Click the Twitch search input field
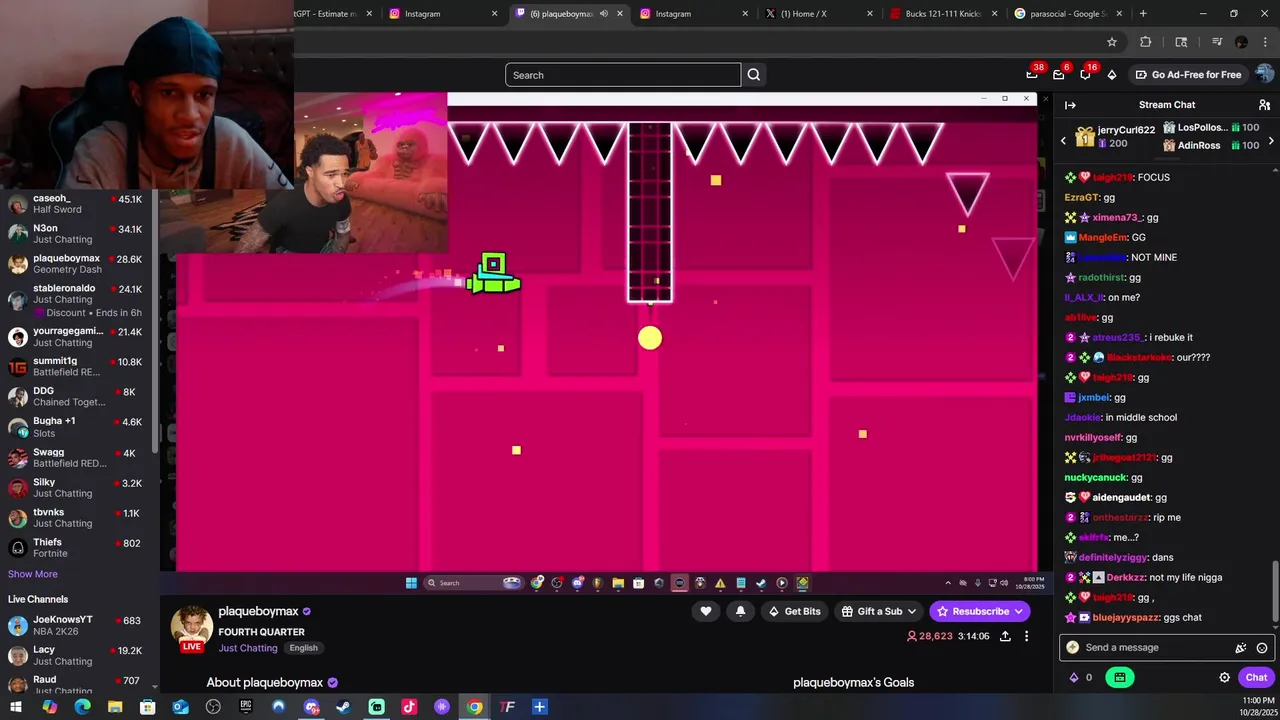1280x720 pixels. point(623,75)
